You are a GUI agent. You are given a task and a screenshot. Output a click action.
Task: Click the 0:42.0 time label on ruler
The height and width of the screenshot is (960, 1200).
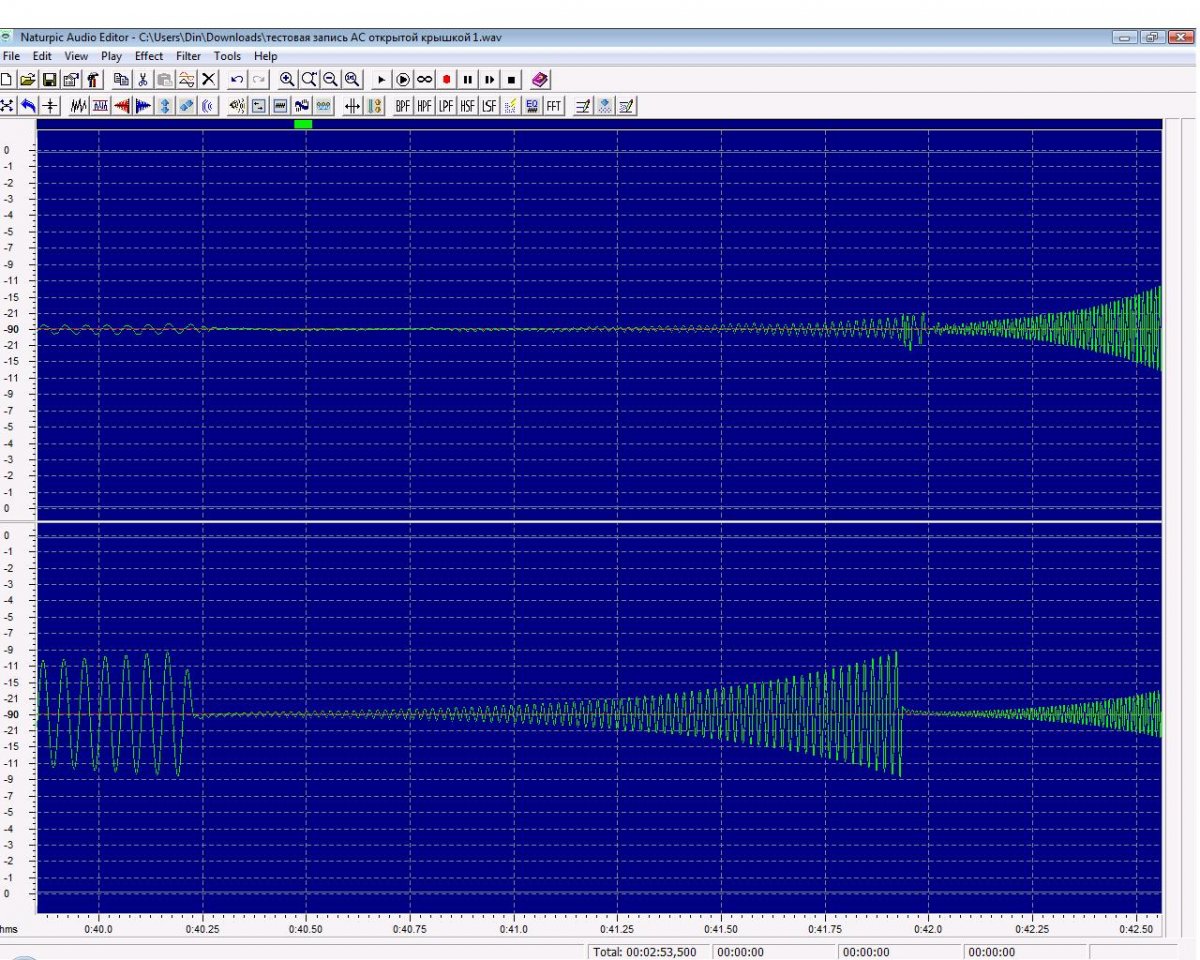928,928
